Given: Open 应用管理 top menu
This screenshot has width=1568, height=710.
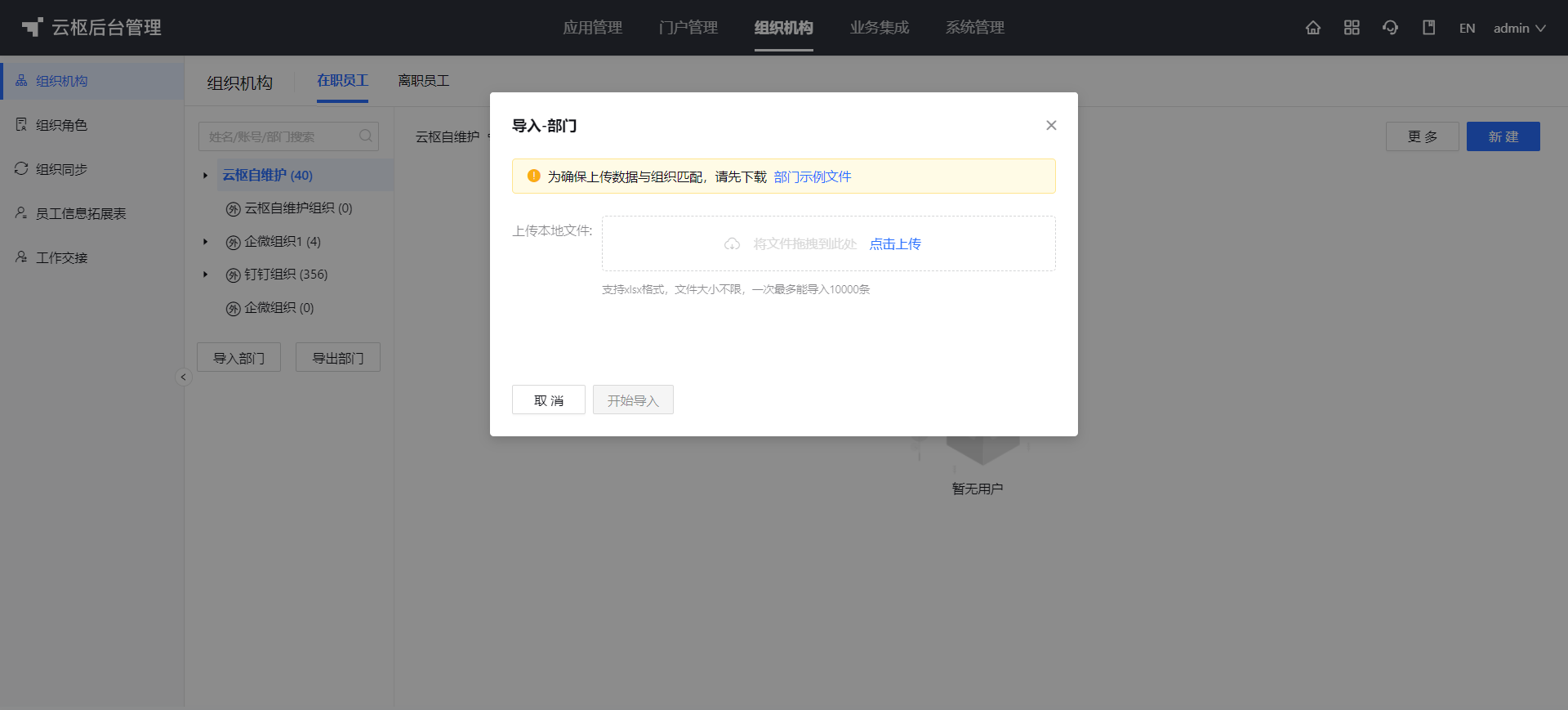Looking at the screenshot, I should pyautogui.click(x=593, y=28).
